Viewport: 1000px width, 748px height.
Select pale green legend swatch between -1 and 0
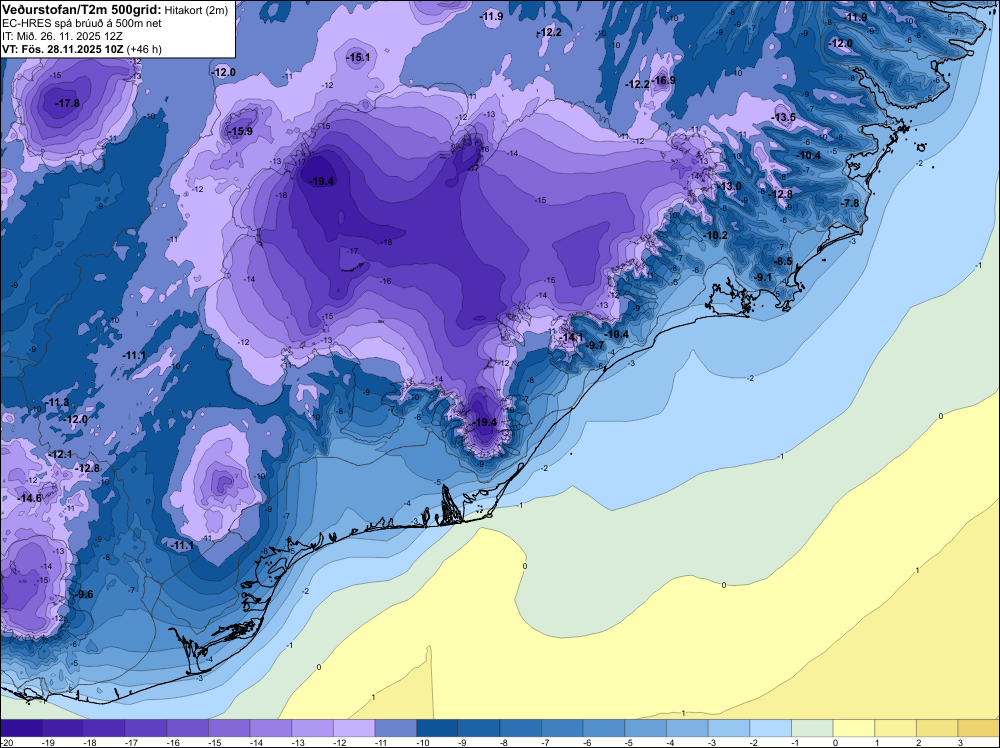pyautogui.click(x=812, y=728)
